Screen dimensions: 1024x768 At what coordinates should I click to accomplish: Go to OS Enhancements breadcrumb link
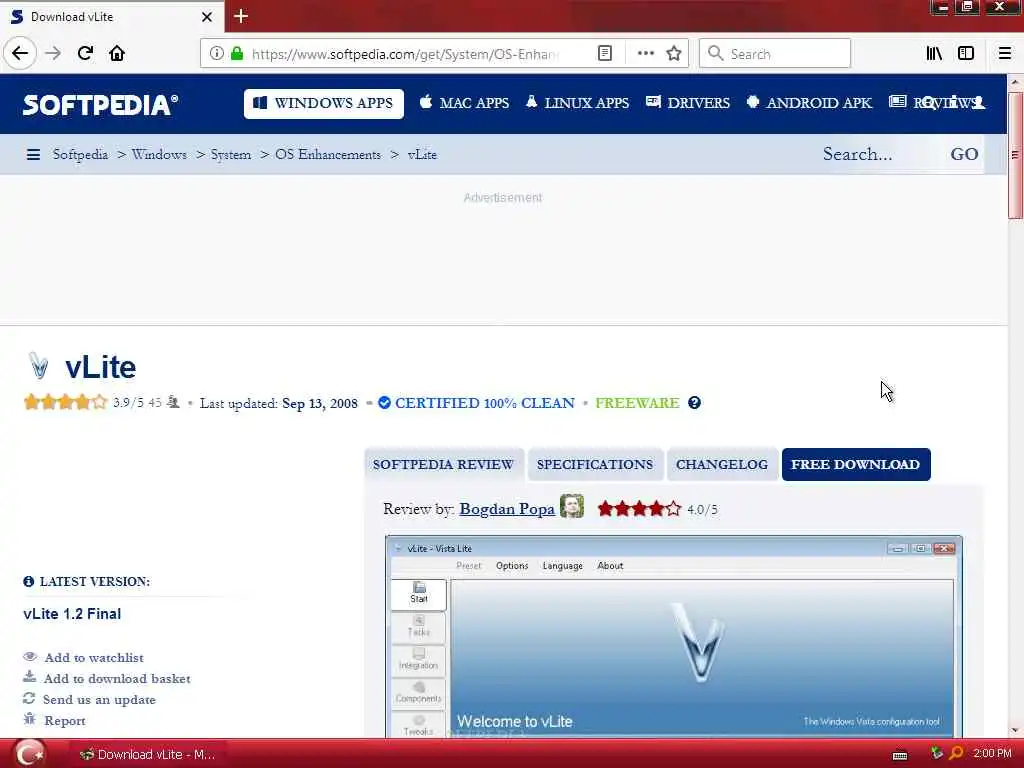click(x=328, y=155)
